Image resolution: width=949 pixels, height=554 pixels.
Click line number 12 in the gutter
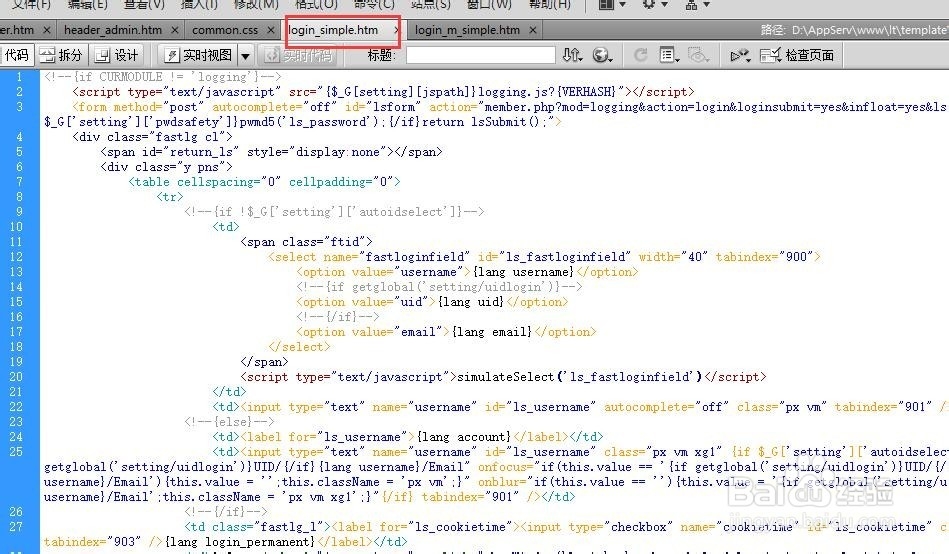click(x=16, y=257)
